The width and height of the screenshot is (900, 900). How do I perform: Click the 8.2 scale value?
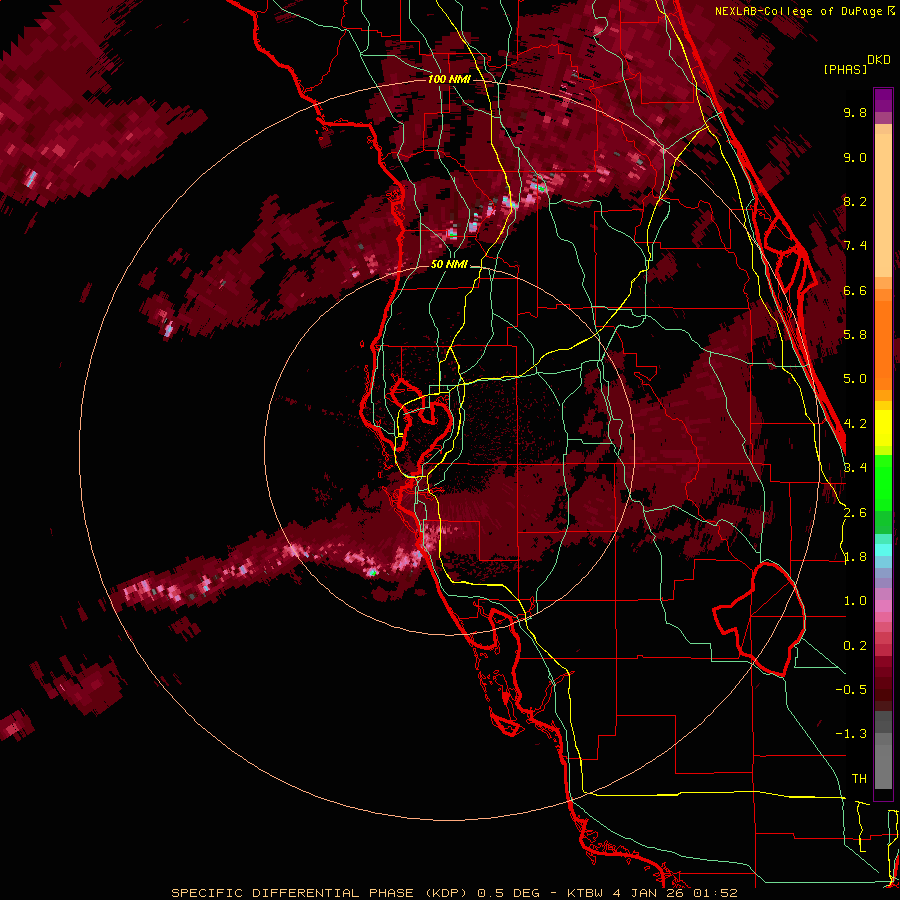coord(855,201)
